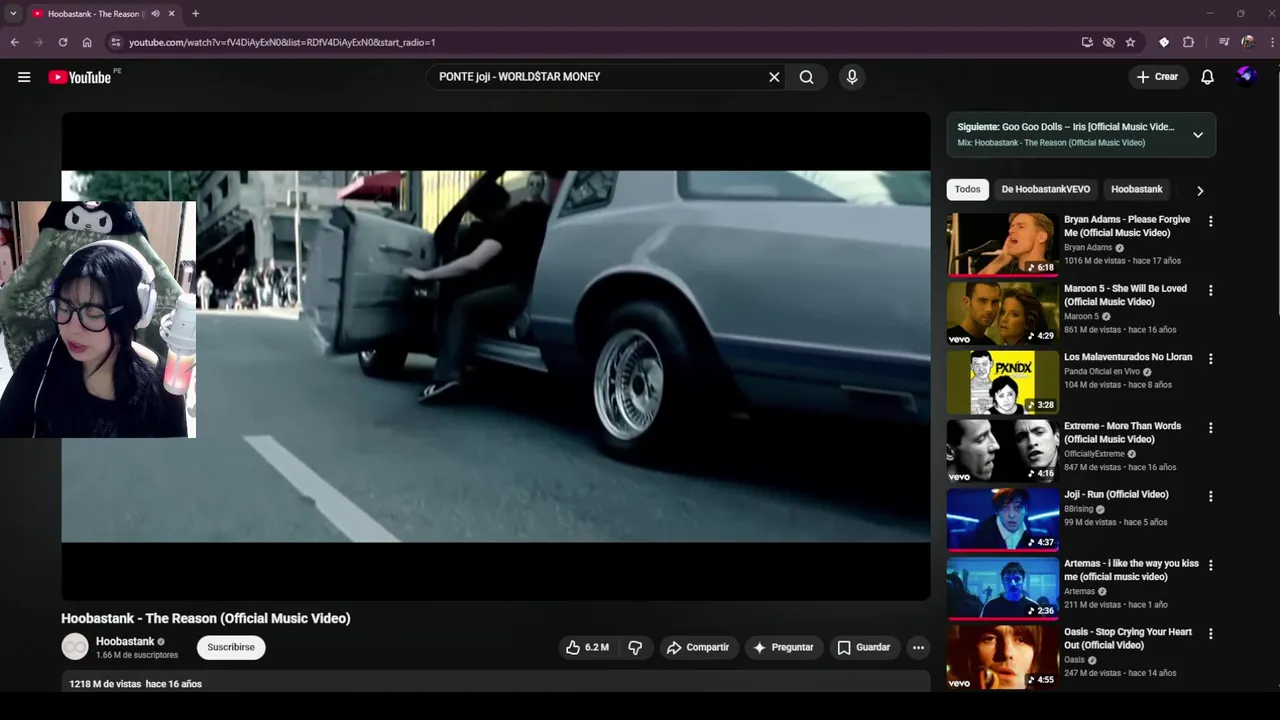Viewport: 1280px width, 720px height.
Task: Open options for Maroon 5 video
Action: (x=1211, y=290)
